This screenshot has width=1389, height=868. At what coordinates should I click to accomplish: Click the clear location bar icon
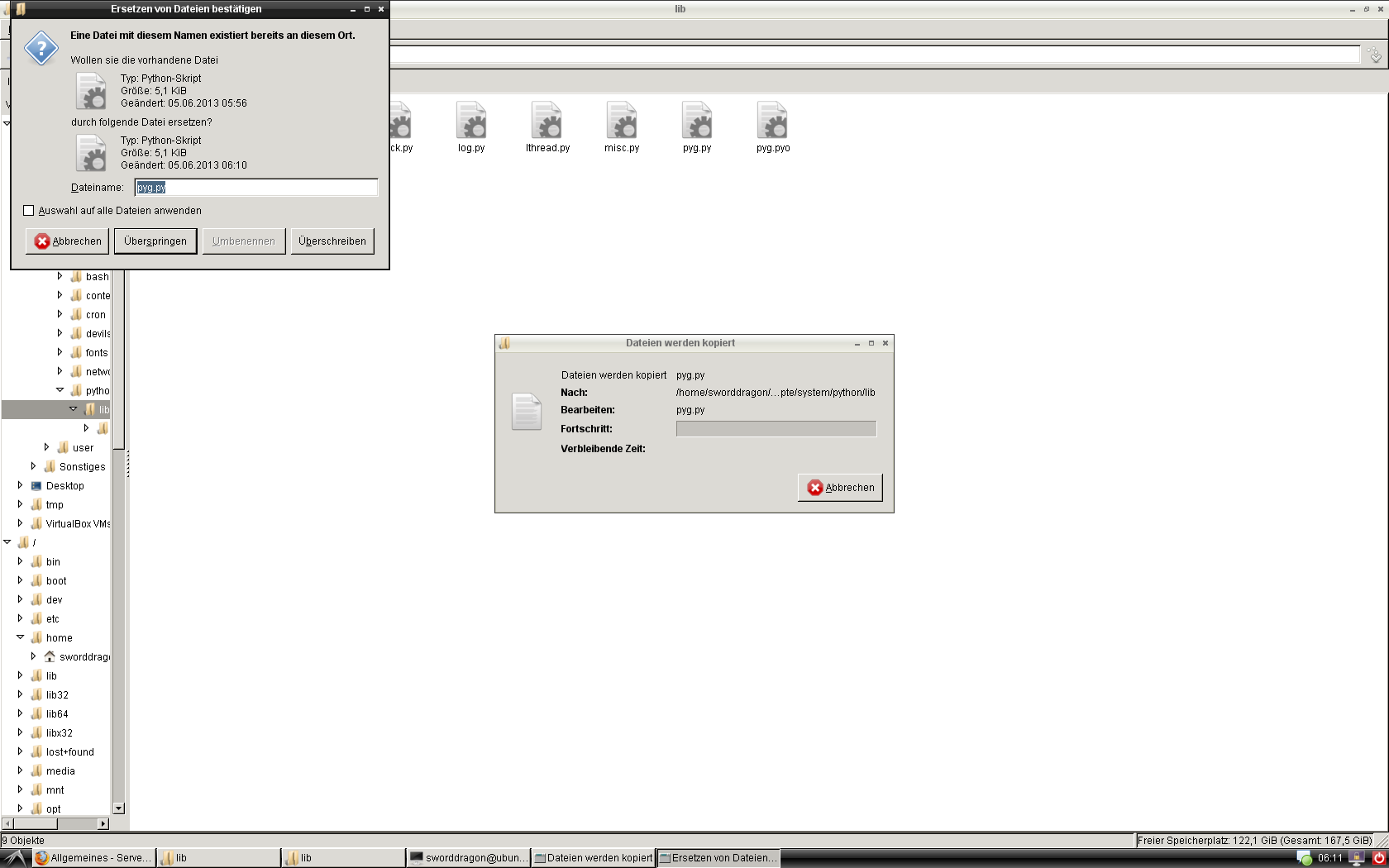(1374, 55)
